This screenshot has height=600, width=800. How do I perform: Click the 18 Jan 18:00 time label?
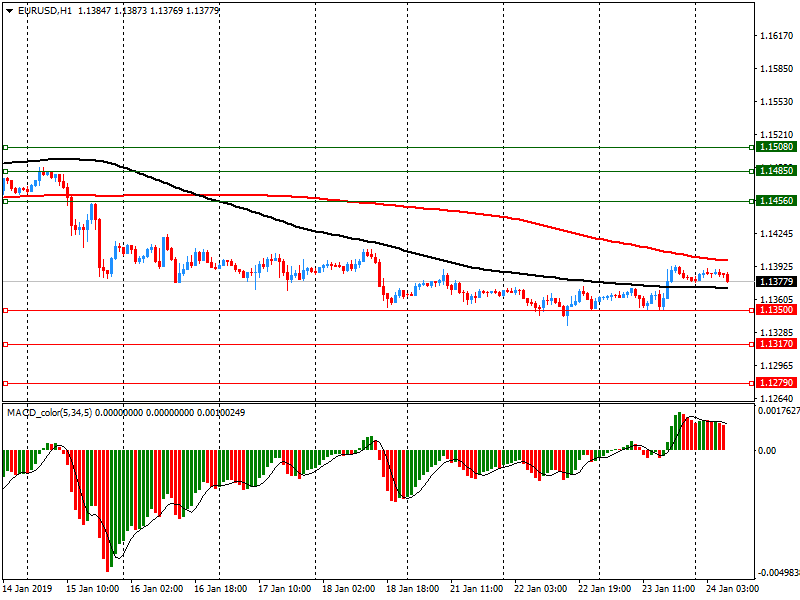[413, 589]
